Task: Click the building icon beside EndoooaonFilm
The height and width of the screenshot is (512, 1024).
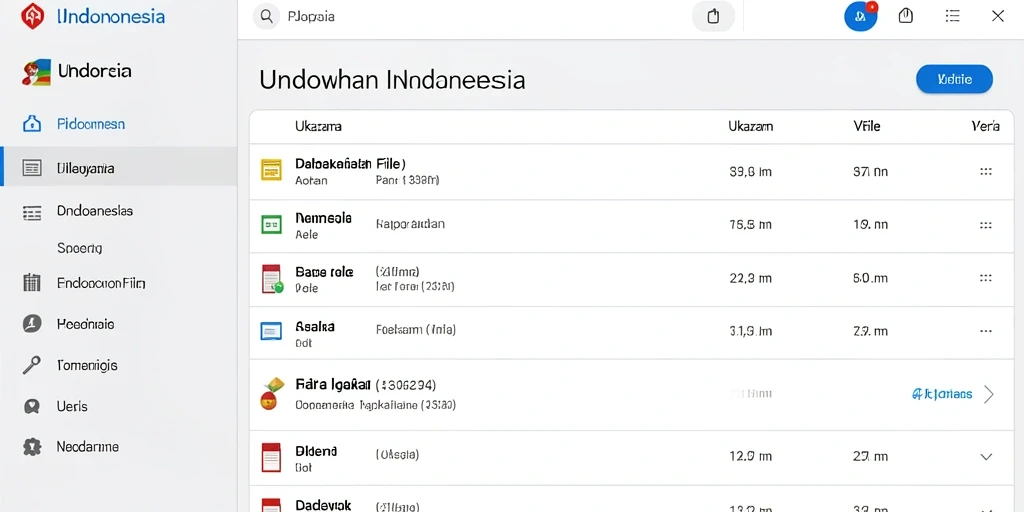Action: (x=32, y=282)
